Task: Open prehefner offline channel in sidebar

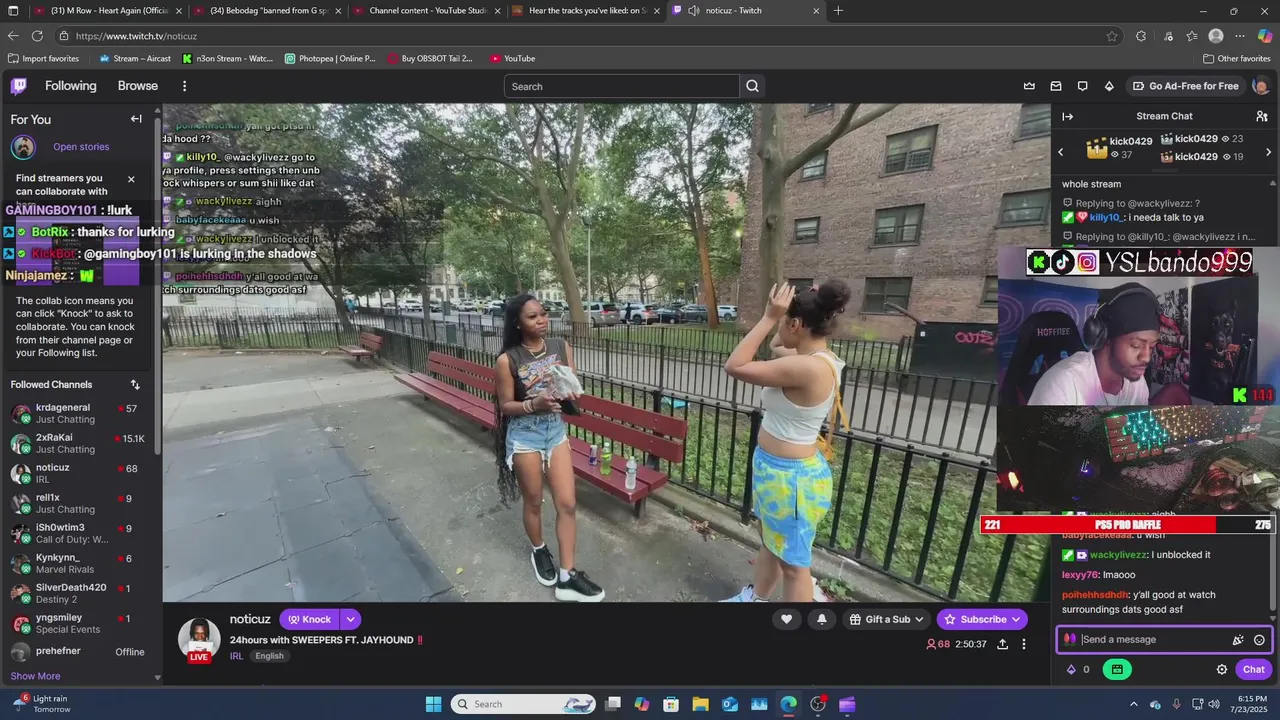Action: tap(80, 652)
